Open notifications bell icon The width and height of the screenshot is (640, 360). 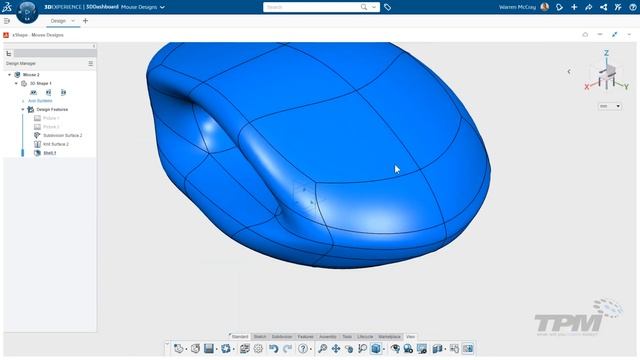tap(559, 7)
